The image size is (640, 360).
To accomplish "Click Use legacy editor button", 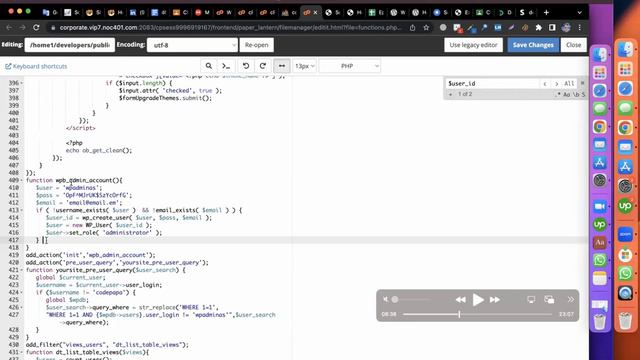I will 473,45.
